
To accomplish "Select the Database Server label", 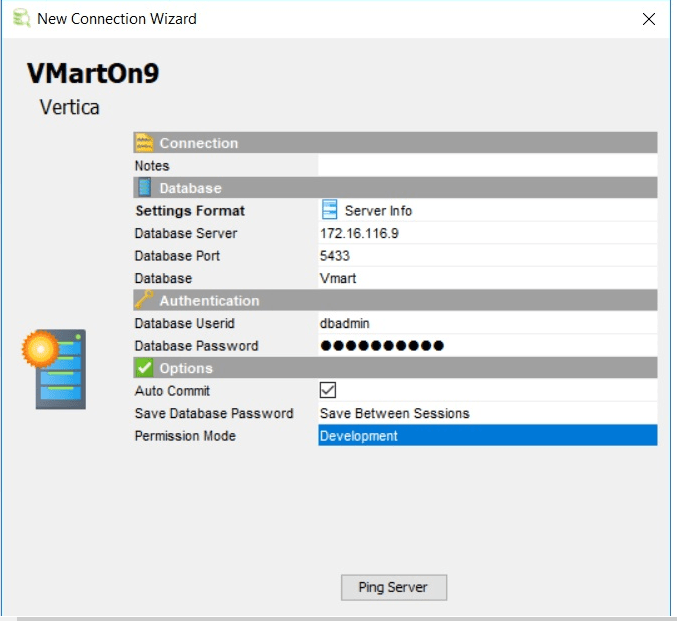I will (x=186, y=233).
